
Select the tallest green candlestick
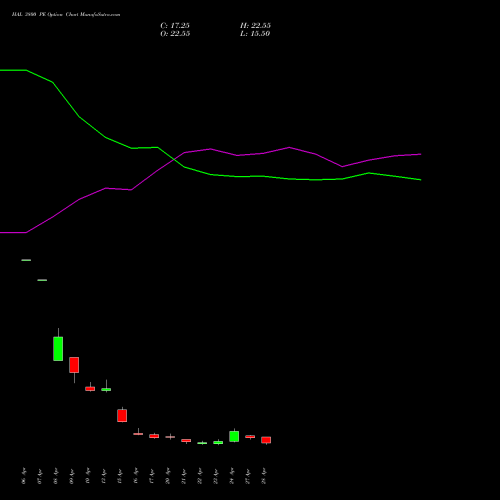click(58, 348)
